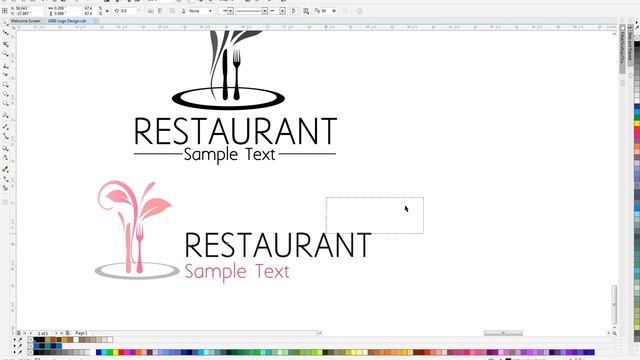Select the Polygon tool in the toolbox

[x=6, y=104]
